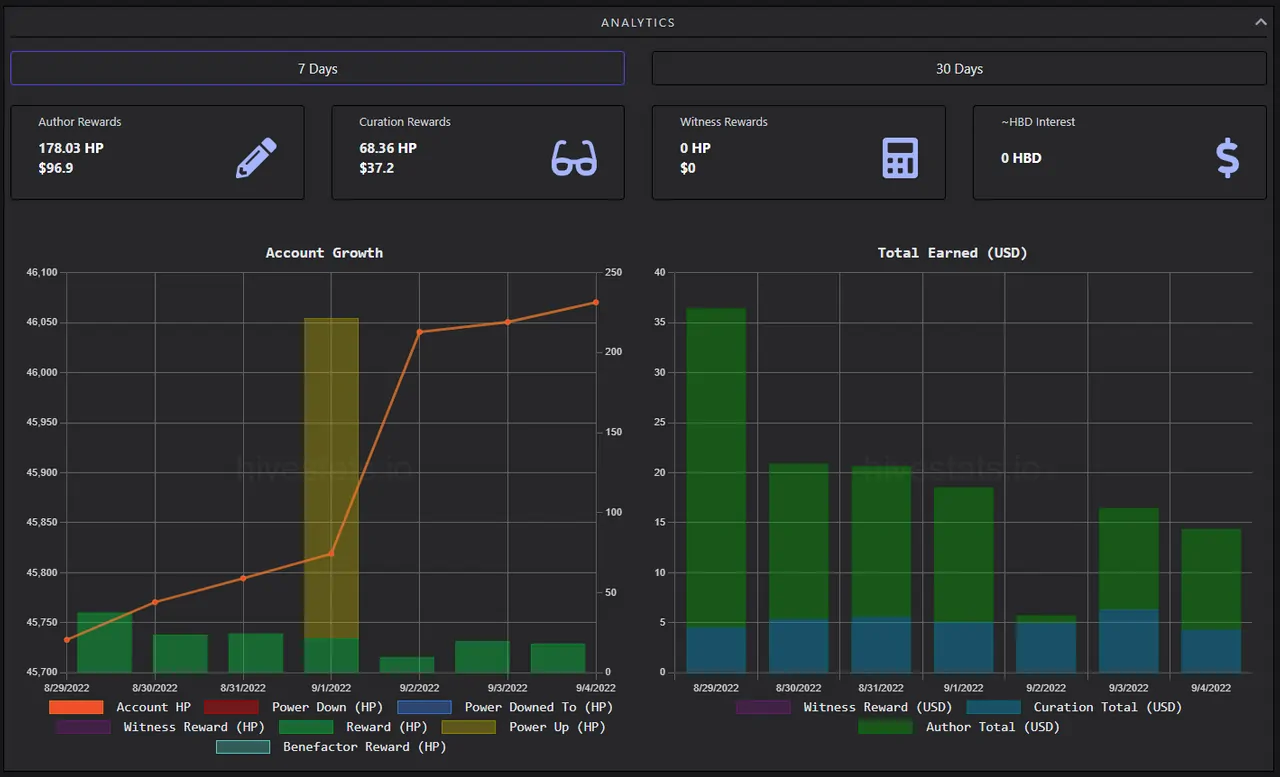Click the green Reward (HP) legend swatch
Viewport: 1280px width, 777px height.
pyautogui.click(x=306, y=727)
